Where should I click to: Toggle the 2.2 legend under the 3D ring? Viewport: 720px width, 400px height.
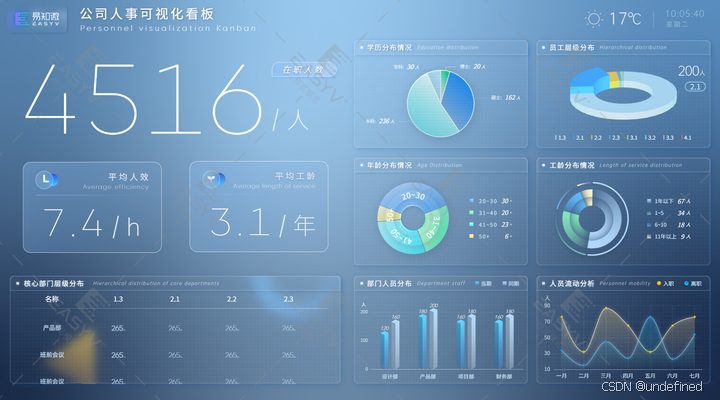click(x=596, y=137)
